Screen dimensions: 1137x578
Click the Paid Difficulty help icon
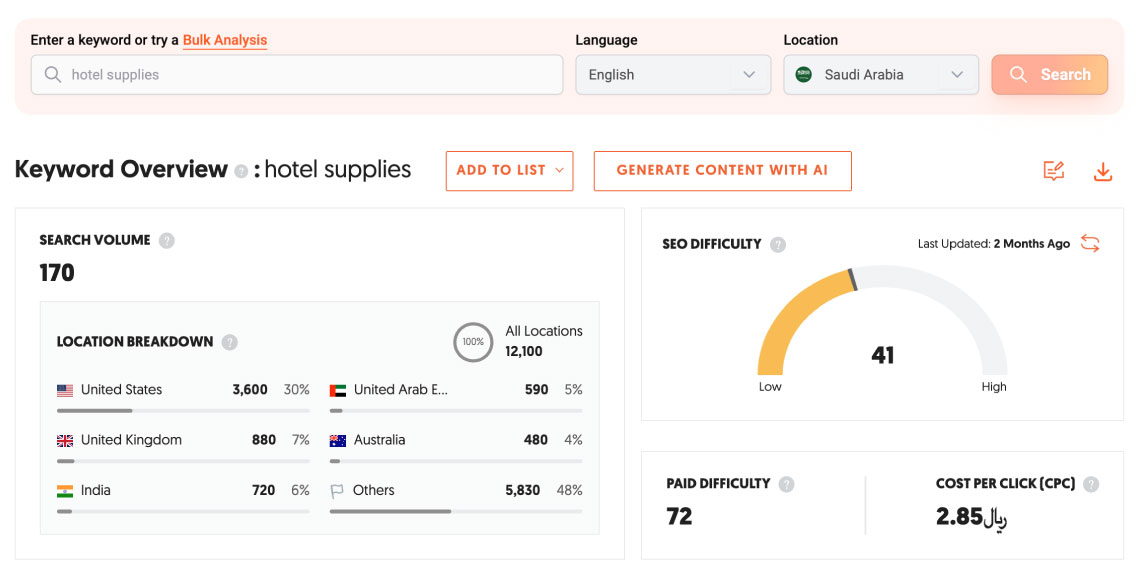787,484
